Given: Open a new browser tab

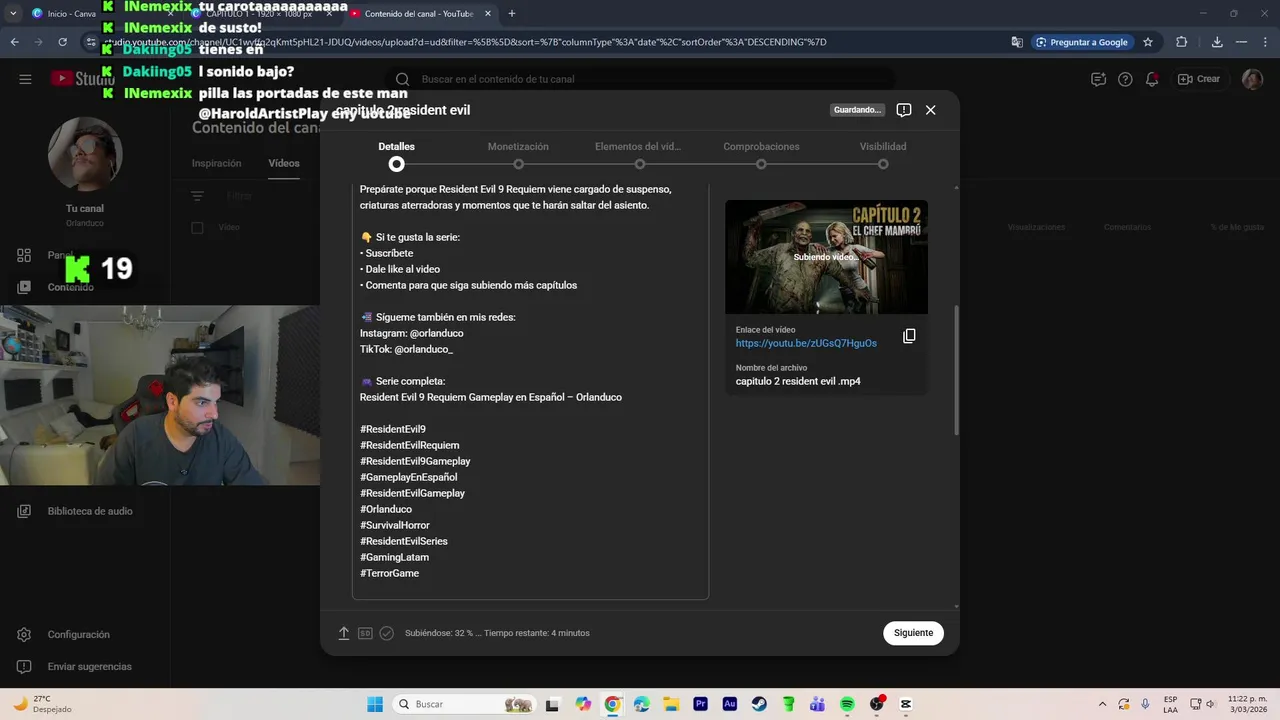Looking at the screenshot, I should 512,14.
